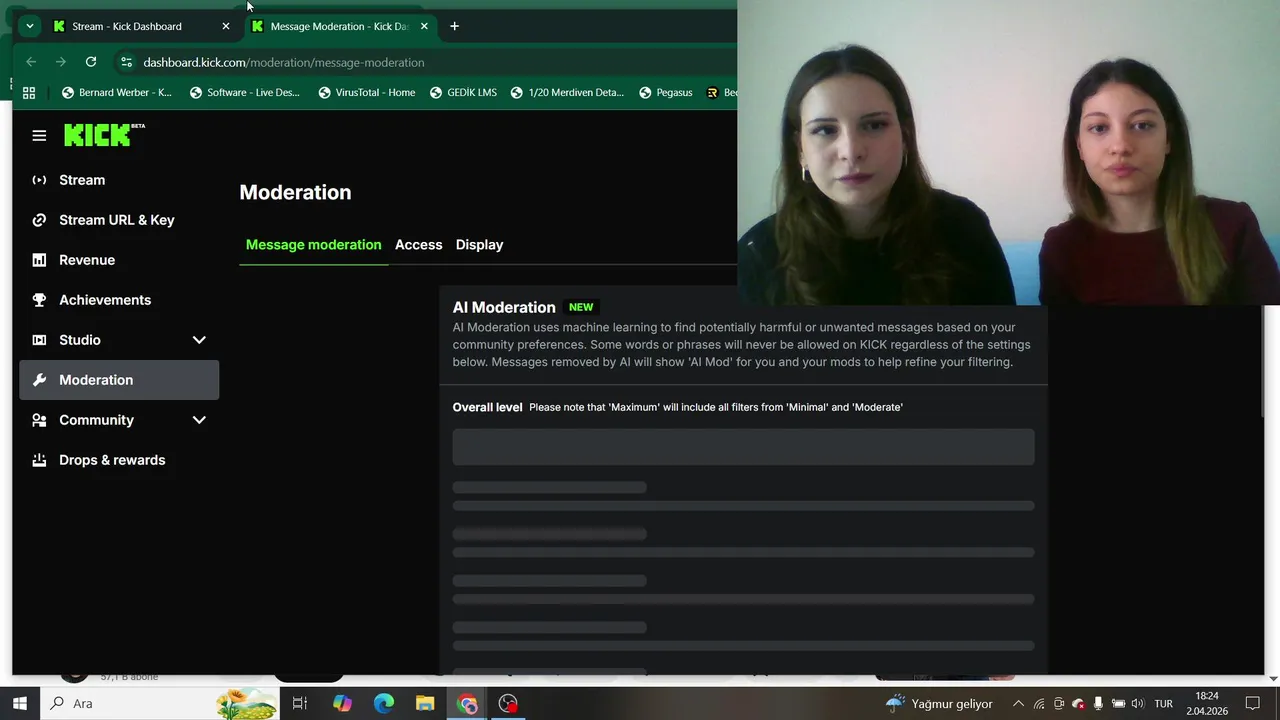Select Moderation in sidebar
Viewport: 1280px width, 720px height.
click(119, 380)
